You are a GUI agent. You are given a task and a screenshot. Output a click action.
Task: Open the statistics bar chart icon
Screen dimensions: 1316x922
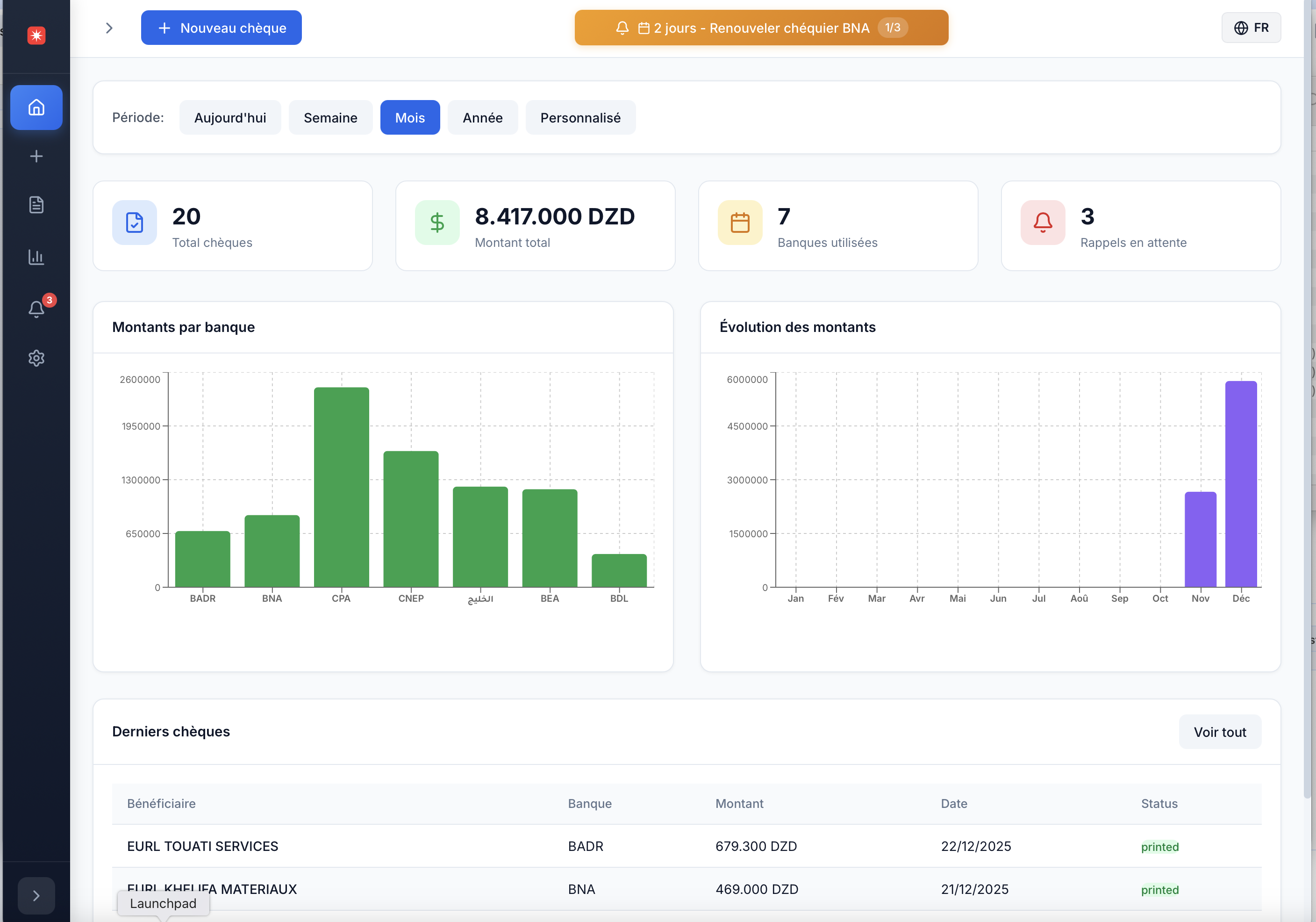coord(36,257)
